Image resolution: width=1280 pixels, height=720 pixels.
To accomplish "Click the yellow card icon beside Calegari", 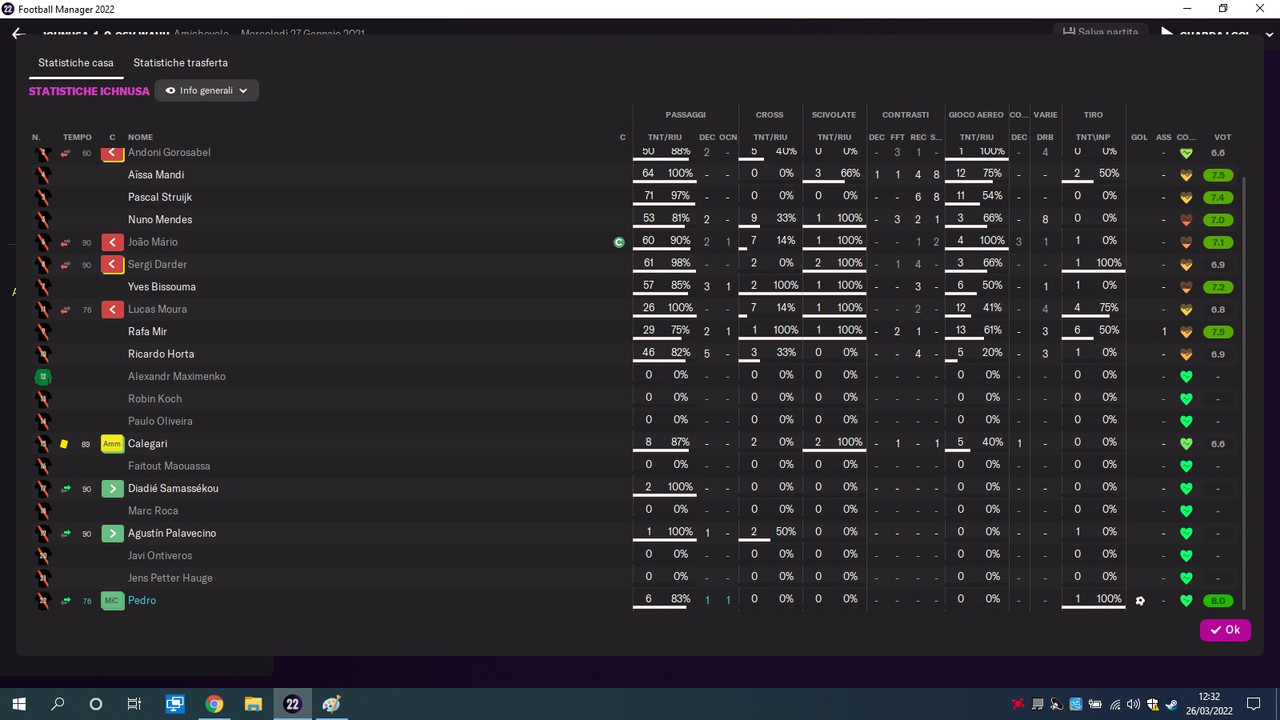I will [64, 444].
